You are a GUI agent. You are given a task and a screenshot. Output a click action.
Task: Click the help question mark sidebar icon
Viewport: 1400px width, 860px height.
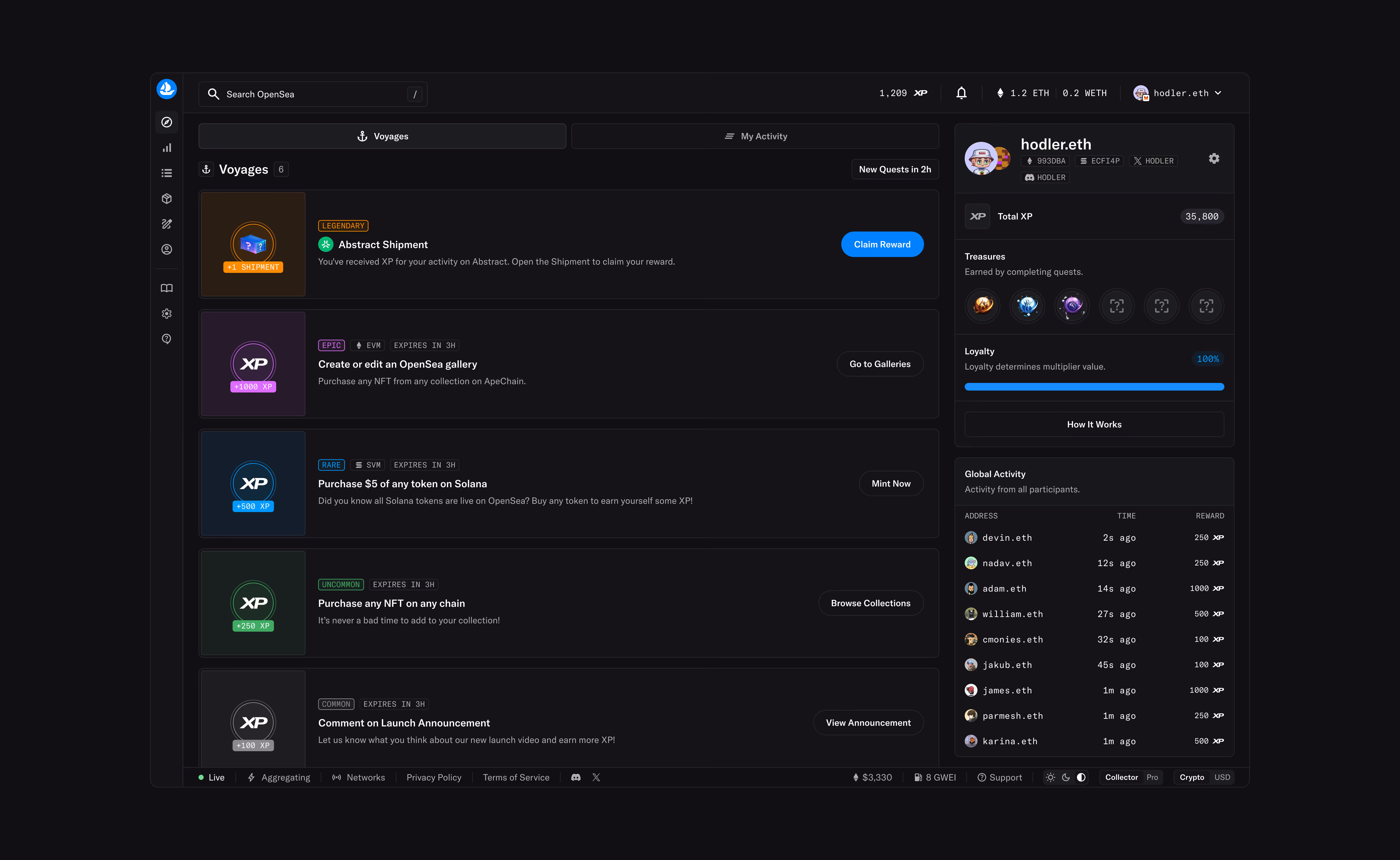click(x=167, y=339)
